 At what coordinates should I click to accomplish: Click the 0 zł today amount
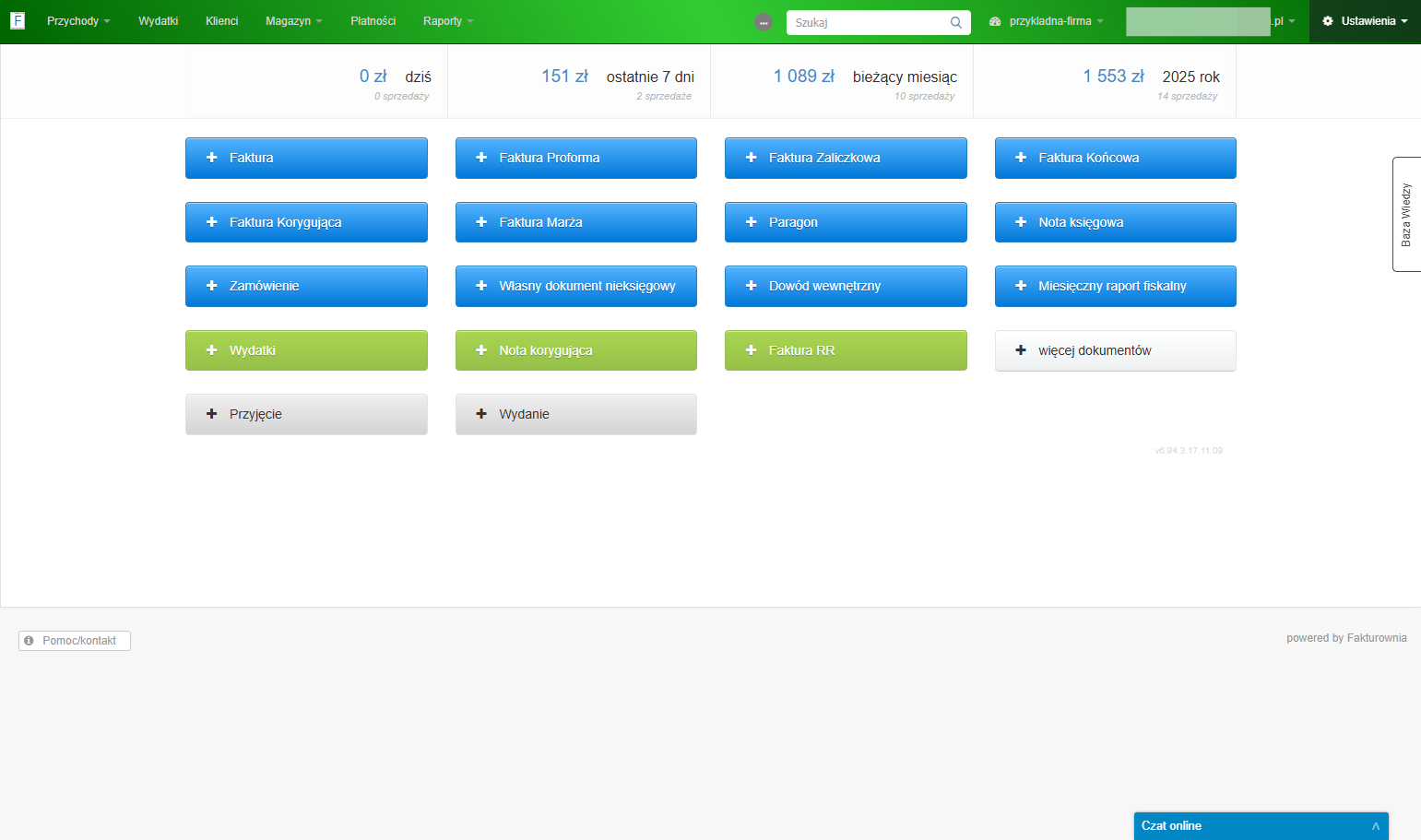pos(373,77)
